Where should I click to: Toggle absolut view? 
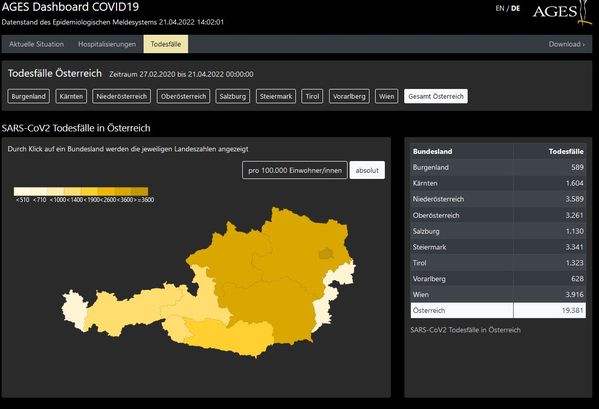[x=367, y=170]
